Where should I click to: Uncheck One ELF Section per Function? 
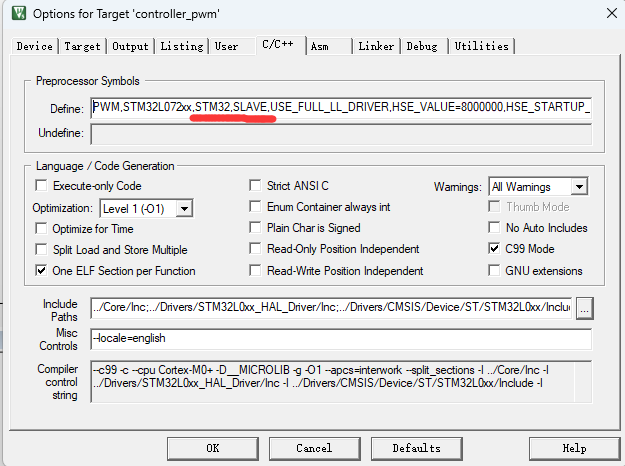(41, 270)
